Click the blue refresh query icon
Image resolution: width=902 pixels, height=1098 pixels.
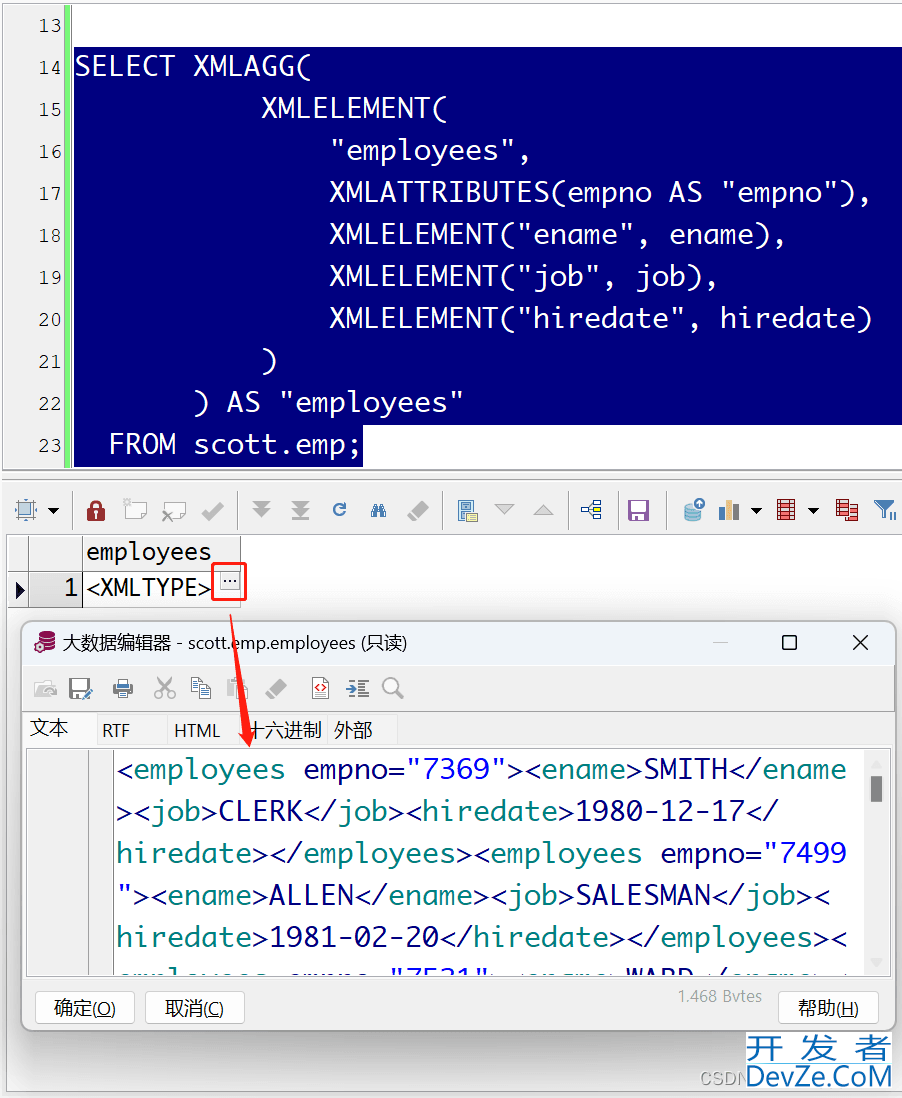[x=340, y=509]
